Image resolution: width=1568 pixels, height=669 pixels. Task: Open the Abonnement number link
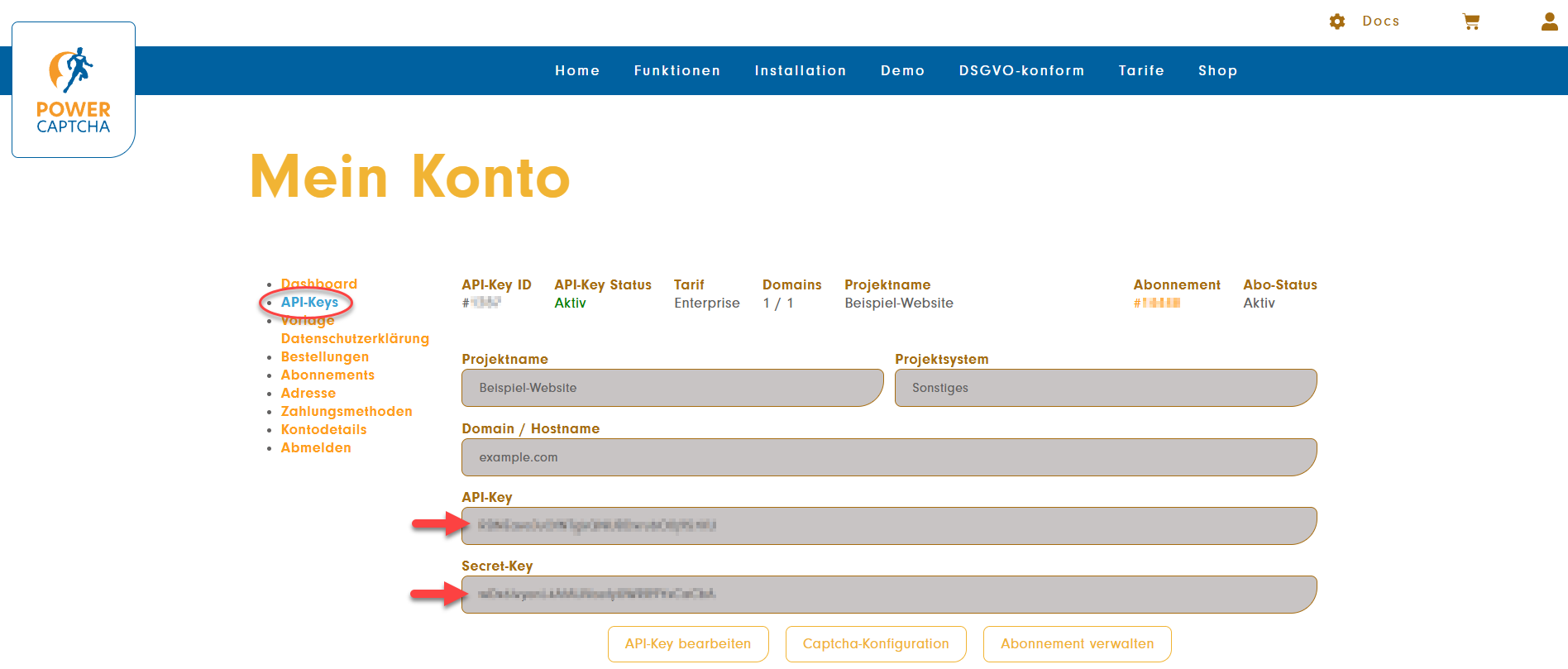[x=1157, y=303]
